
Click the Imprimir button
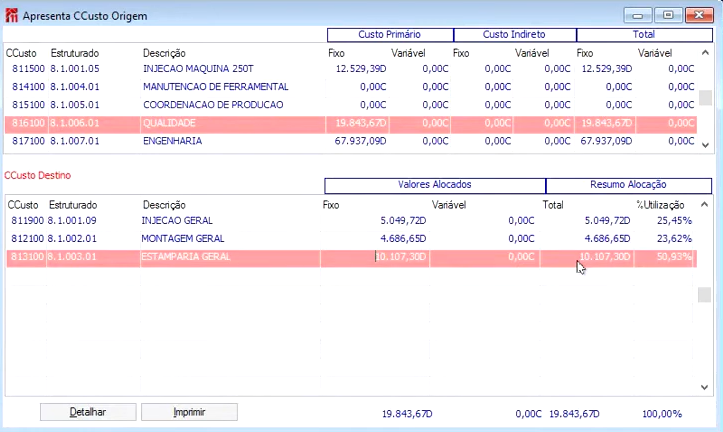pos(190,412)
